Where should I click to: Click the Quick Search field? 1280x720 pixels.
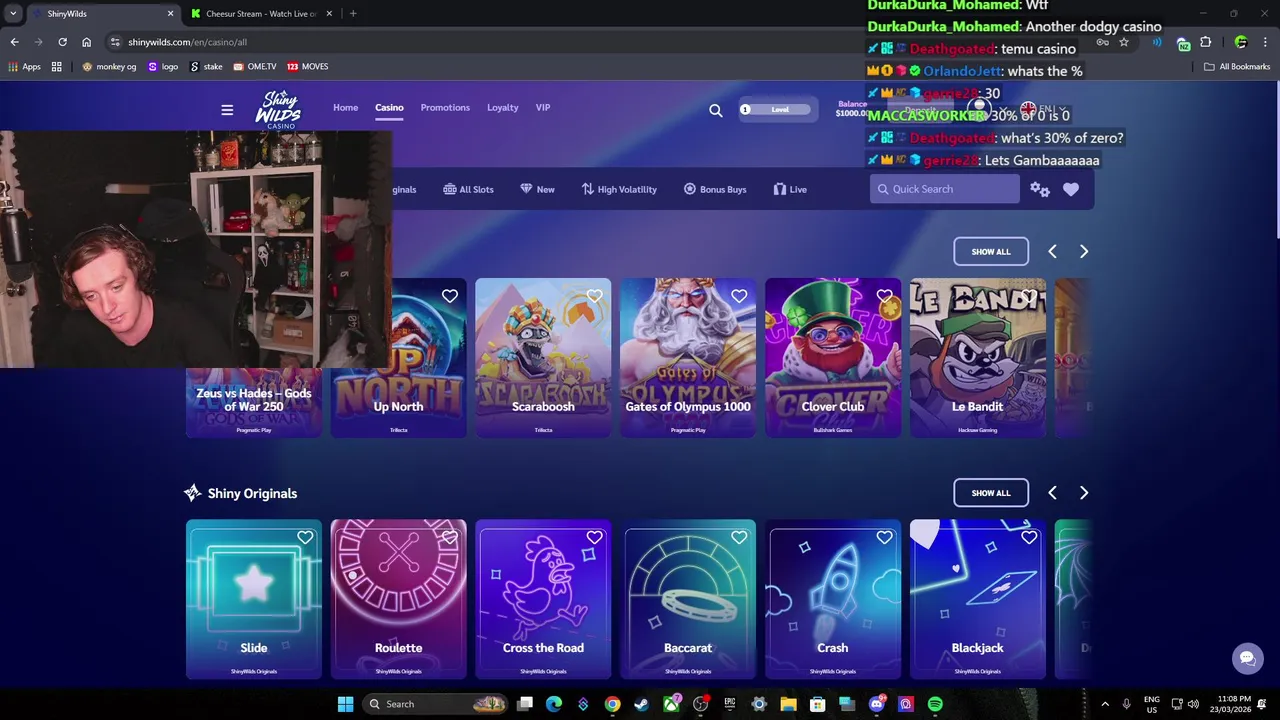[x=945, y=189]
